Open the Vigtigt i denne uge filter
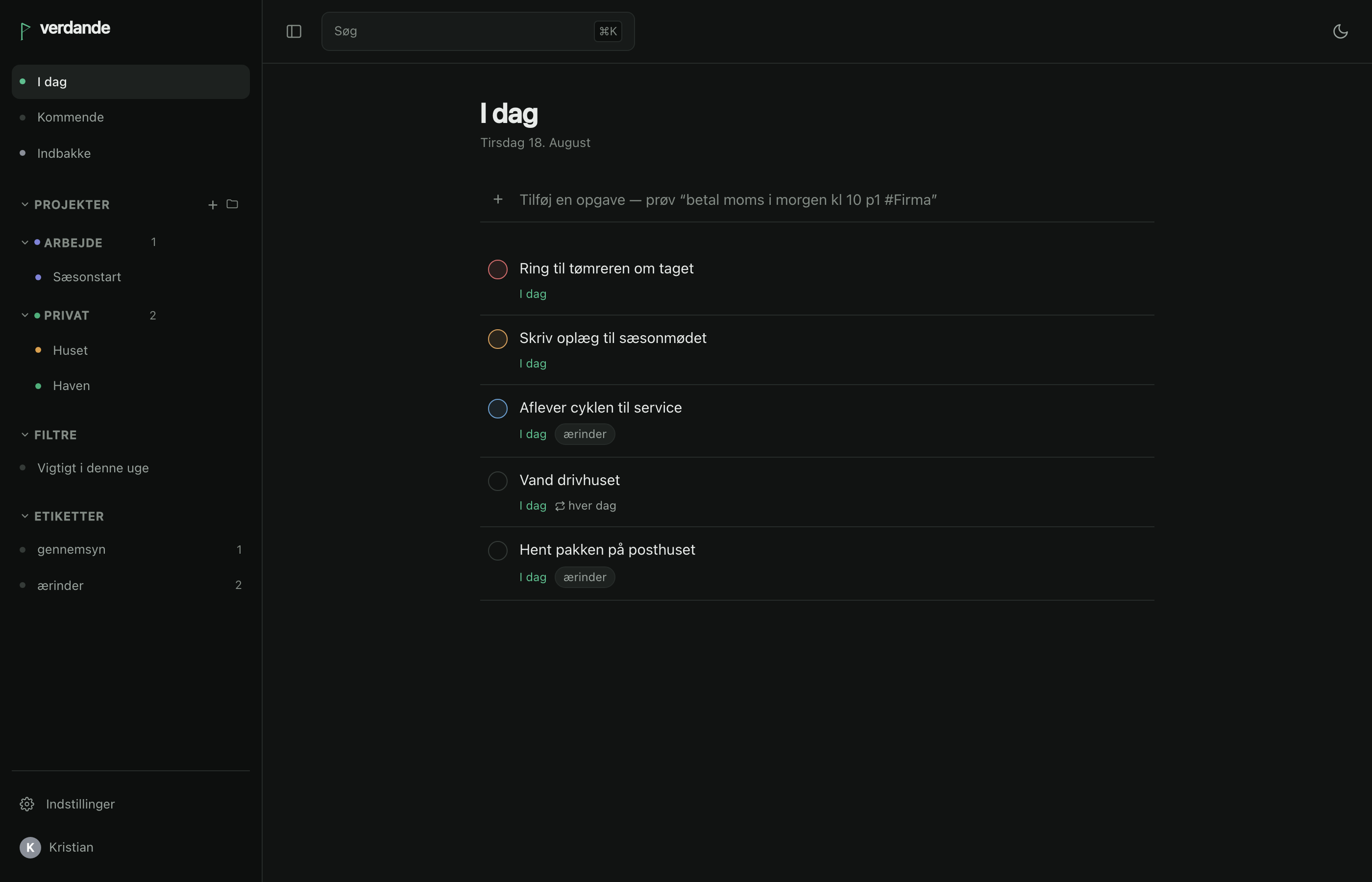This screenshot has width=1372, height=882. click(x=130, y=468)
